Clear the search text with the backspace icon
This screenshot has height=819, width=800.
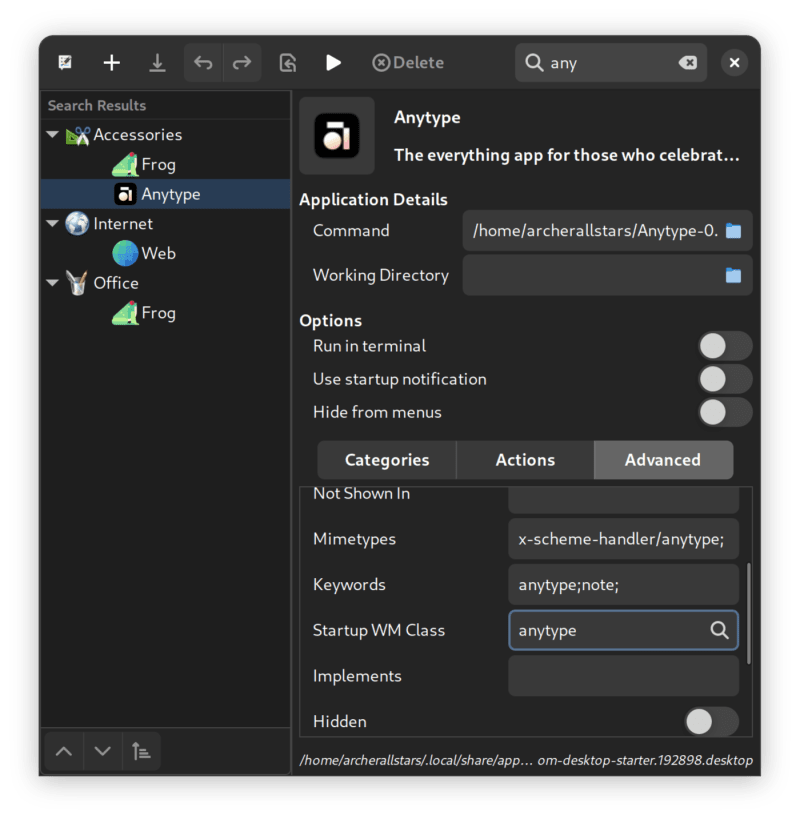(688, 63)
